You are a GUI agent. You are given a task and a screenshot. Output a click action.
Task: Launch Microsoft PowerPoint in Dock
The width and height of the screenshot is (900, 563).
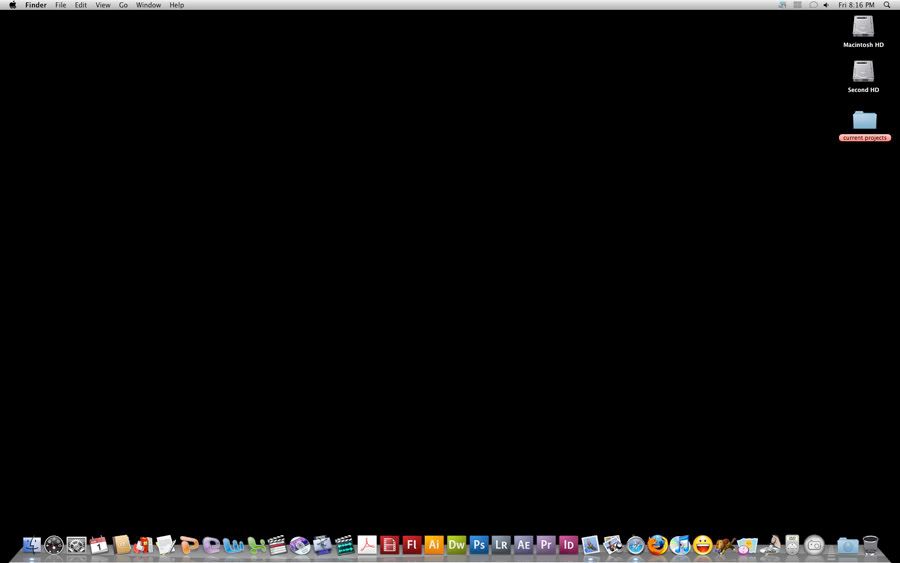click(x=188, y=545)
